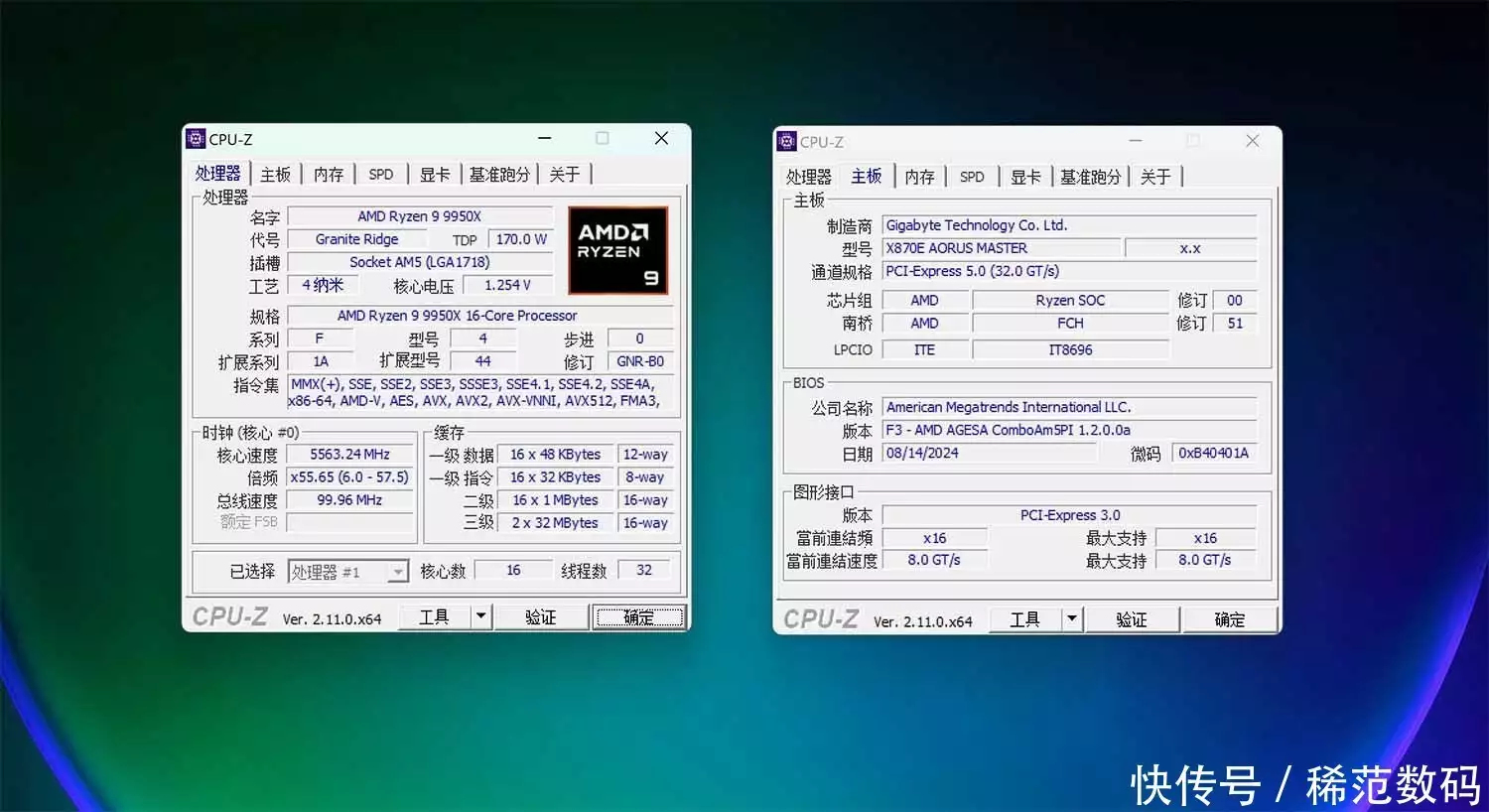Minimize the right CPU-Z window

[x=1136, y=141]
